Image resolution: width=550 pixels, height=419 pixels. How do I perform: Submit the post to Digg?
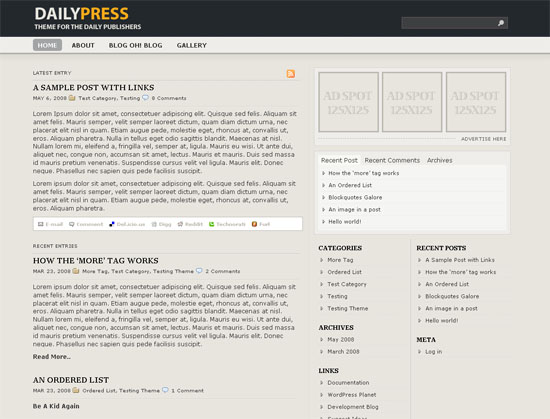tap(161, 224)
